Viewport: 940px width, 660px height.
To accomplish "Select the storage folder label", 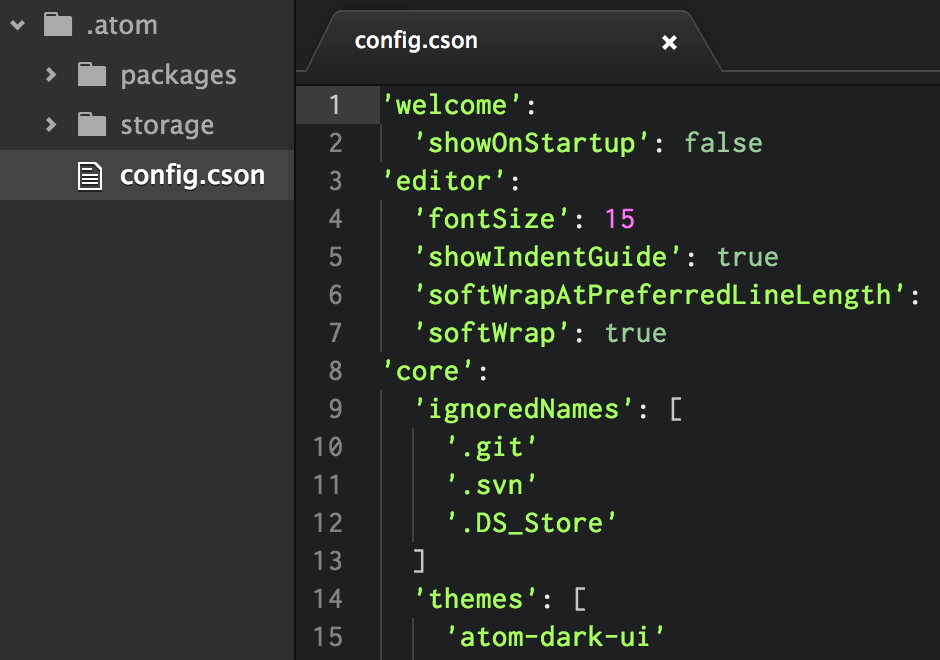I will [x=167, y=125].
